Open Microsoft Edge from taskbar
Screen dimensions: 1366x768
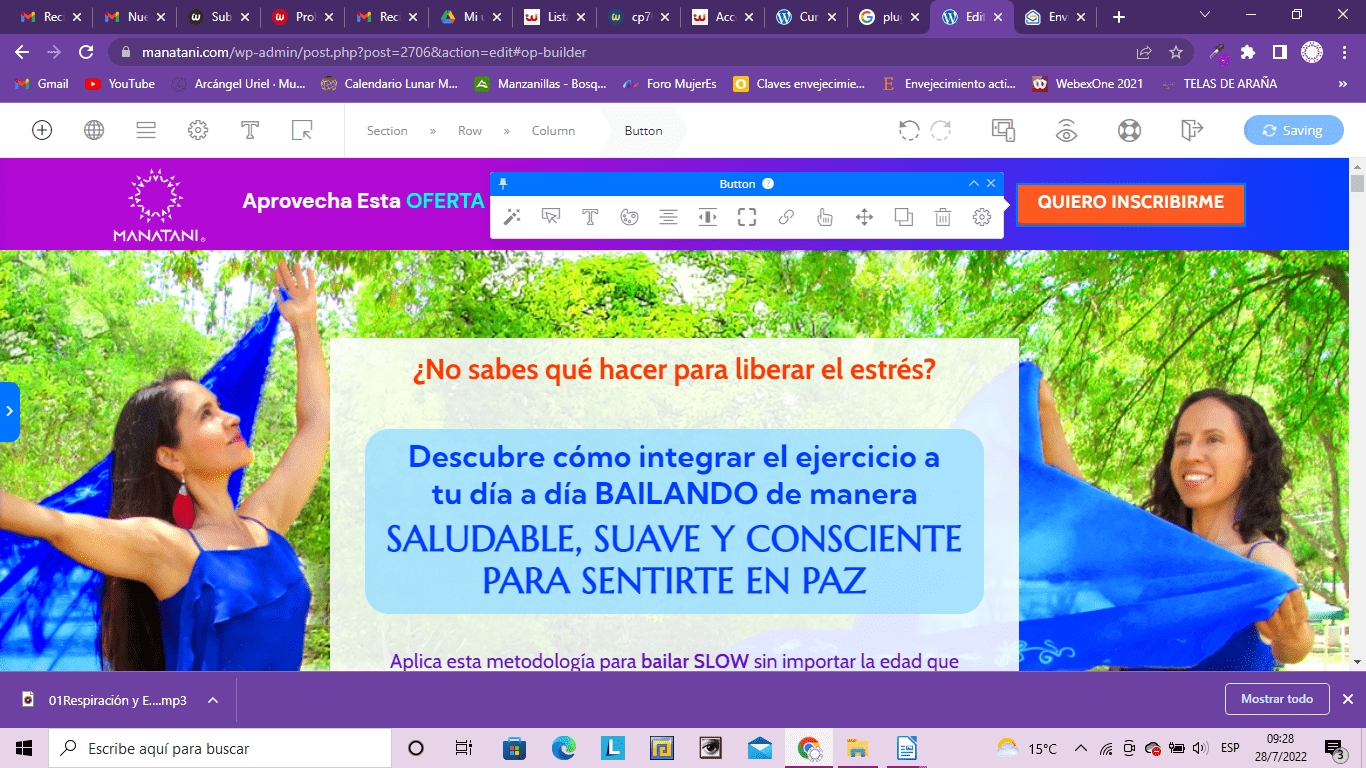coord(564,748)
